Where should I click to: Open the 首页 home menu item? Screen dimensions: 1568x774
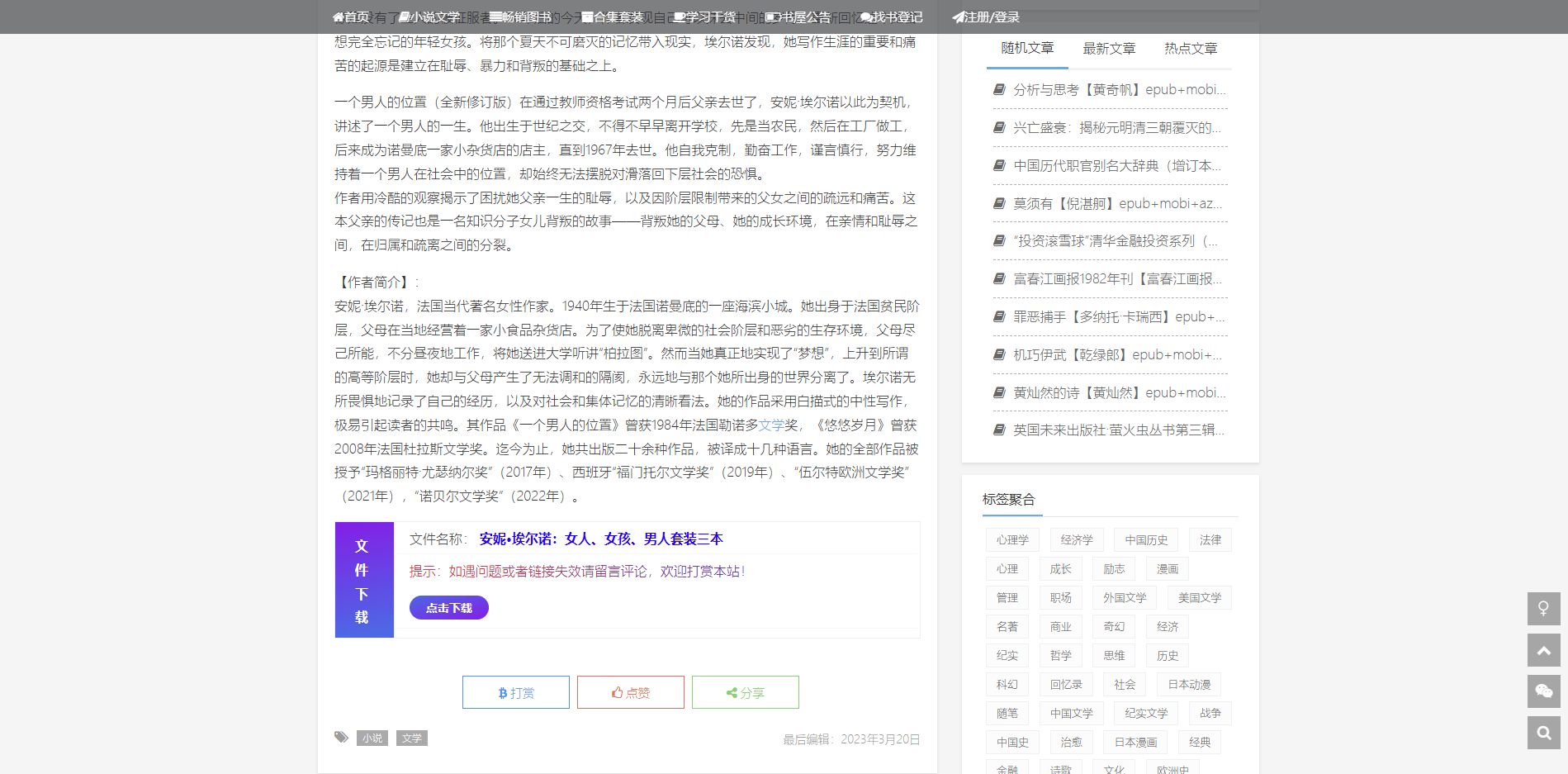click(x=351, y=17)
